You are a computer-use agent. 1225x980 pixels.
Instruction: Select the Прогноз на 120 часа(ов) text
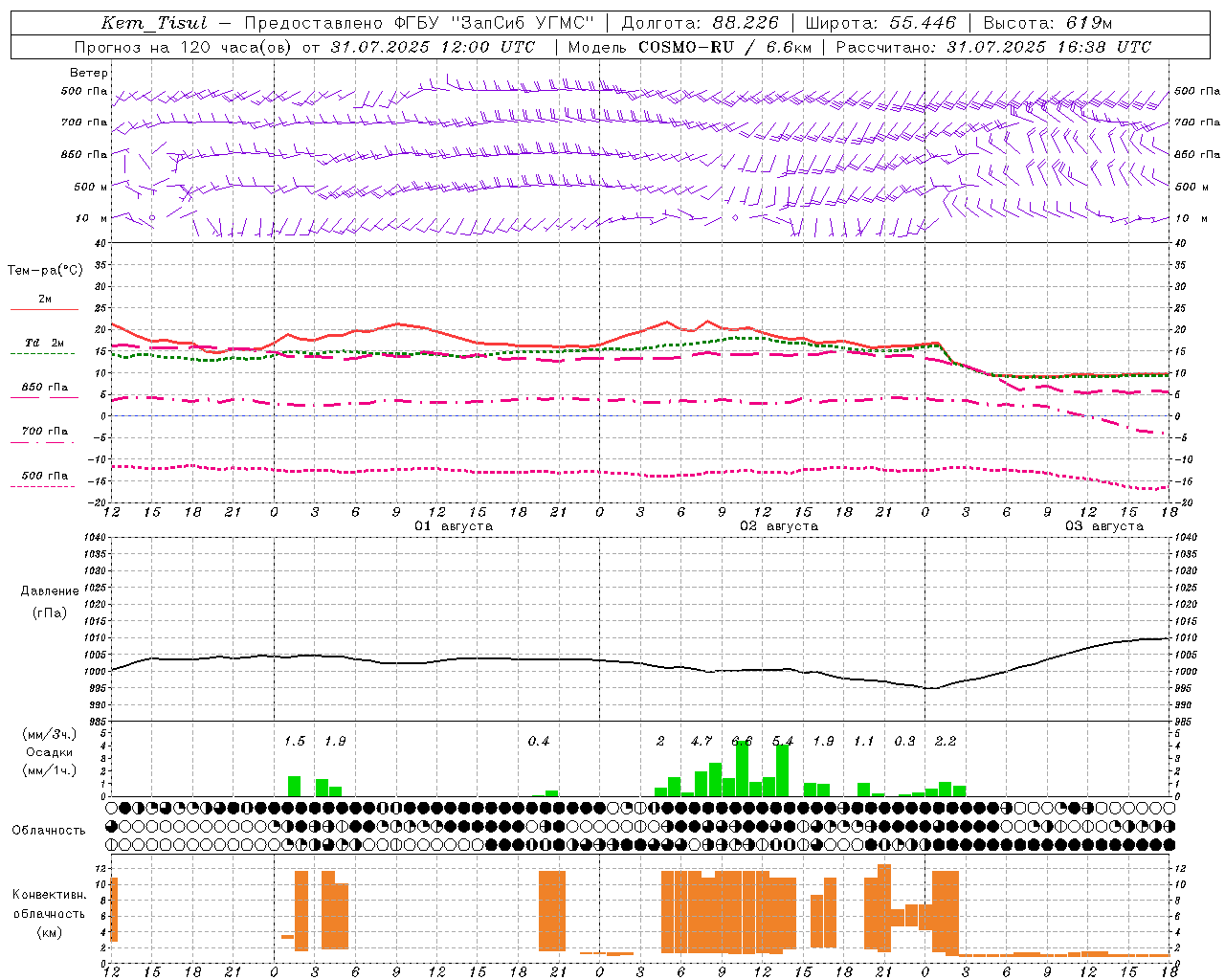[x=184, y=47]
